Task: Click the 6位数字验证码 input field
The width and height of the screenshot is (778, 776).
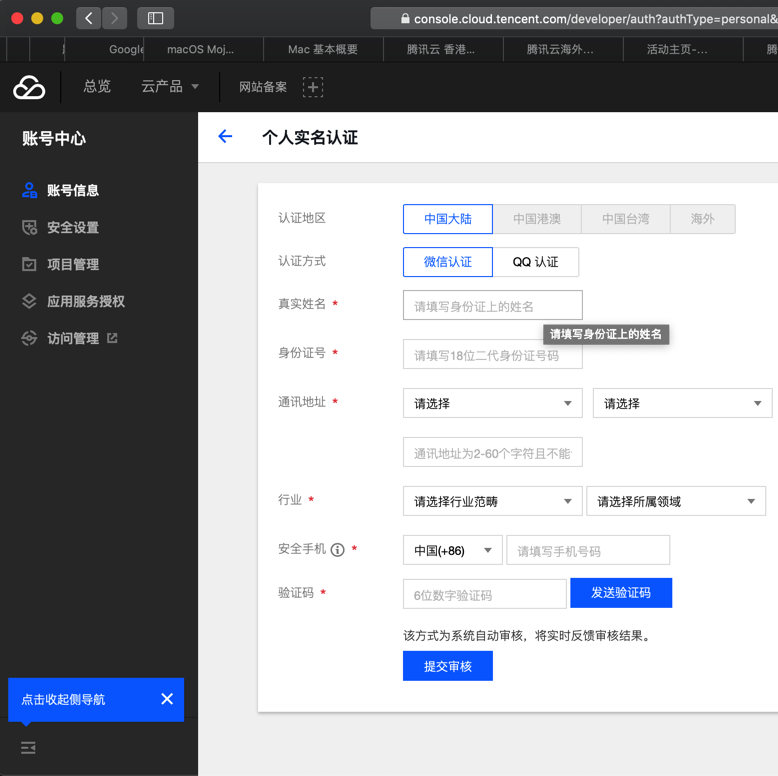Action: pyautogui.click(x=485, y=594)
